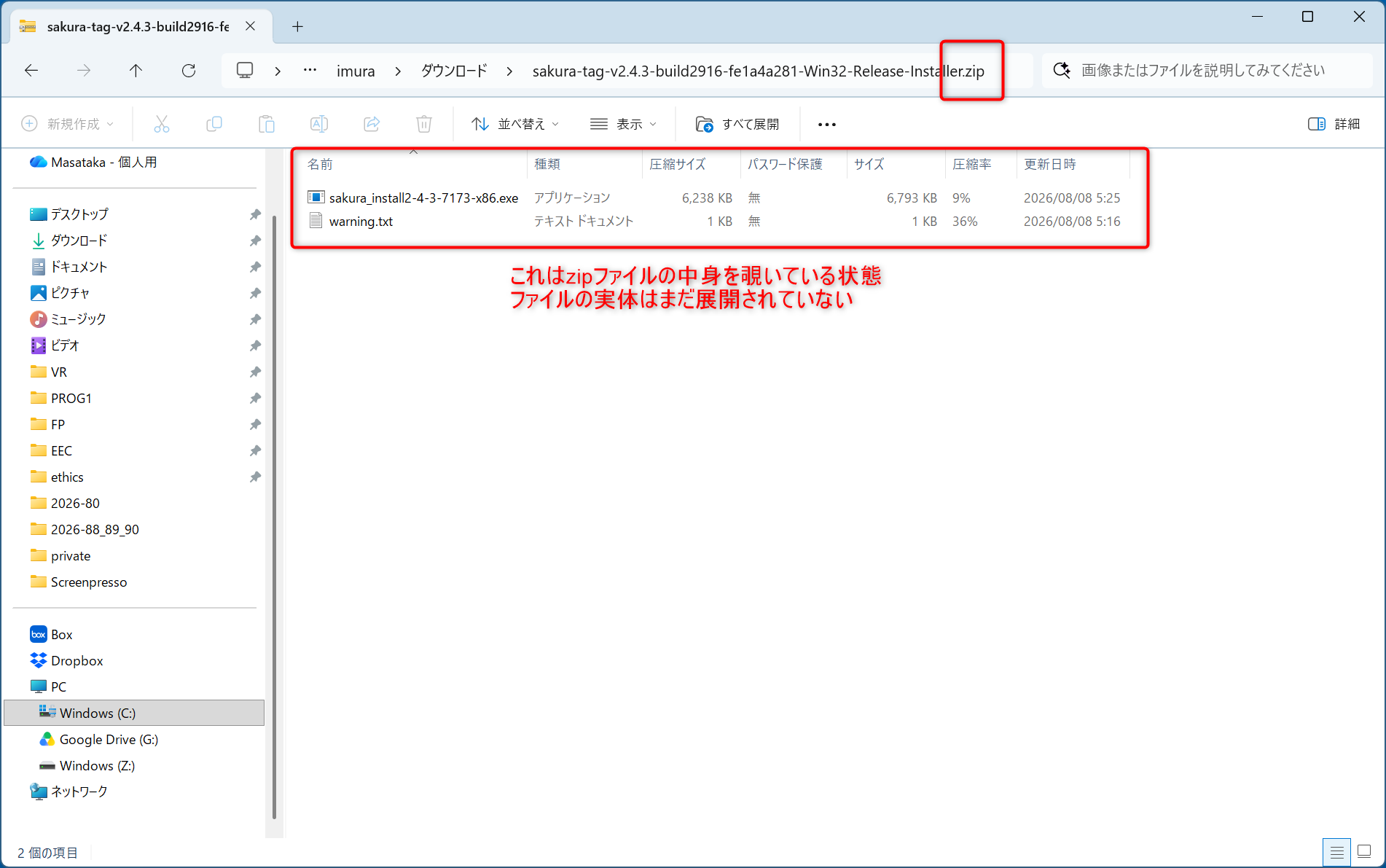Select sakura_install2-4-3-7173-x86.exe file
This screenshot has width=1386, height=868.
coord(423,198)
